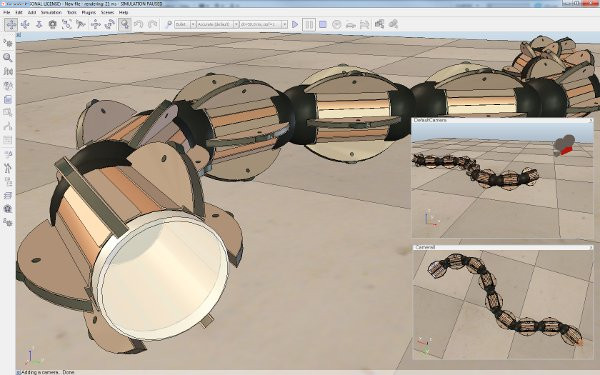The height and width of the screenshot is (375, 600).
Task: Open the Accurate (default) dynamics dropdown
Action: 218,24
